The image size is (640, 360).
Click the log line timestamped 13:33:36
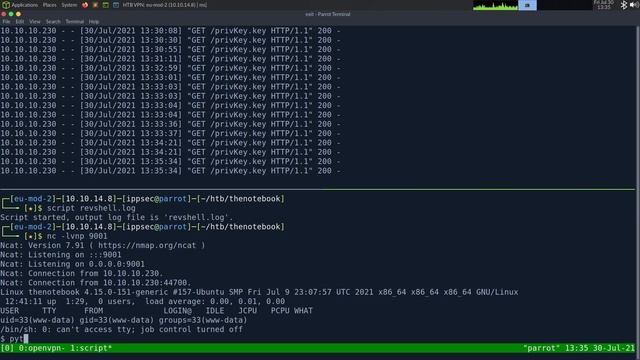point(170,124)
